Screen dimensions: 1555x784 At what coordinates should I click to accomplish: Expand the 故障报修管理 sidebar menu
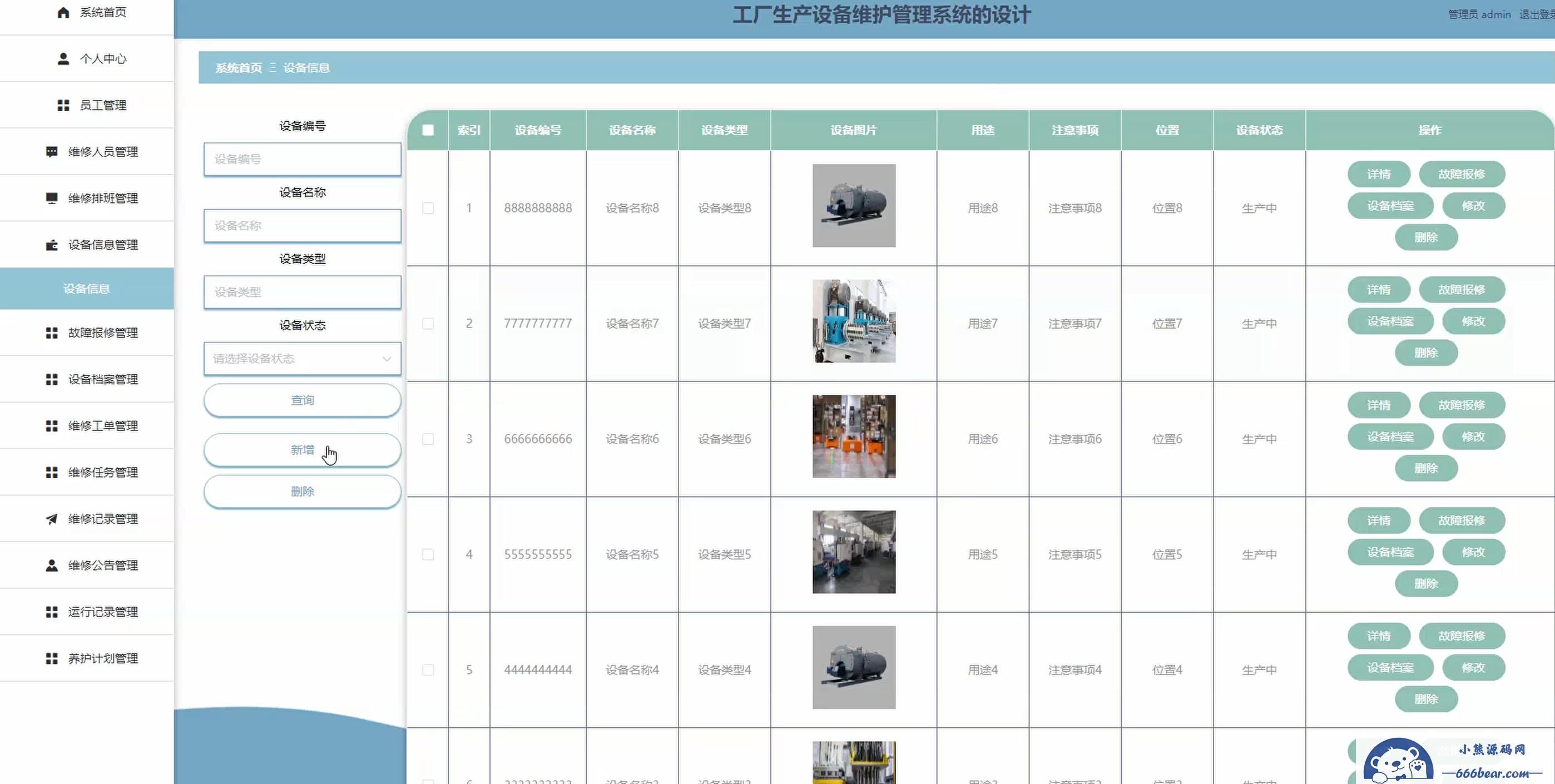pyautogui.click(x=103, y=333)
